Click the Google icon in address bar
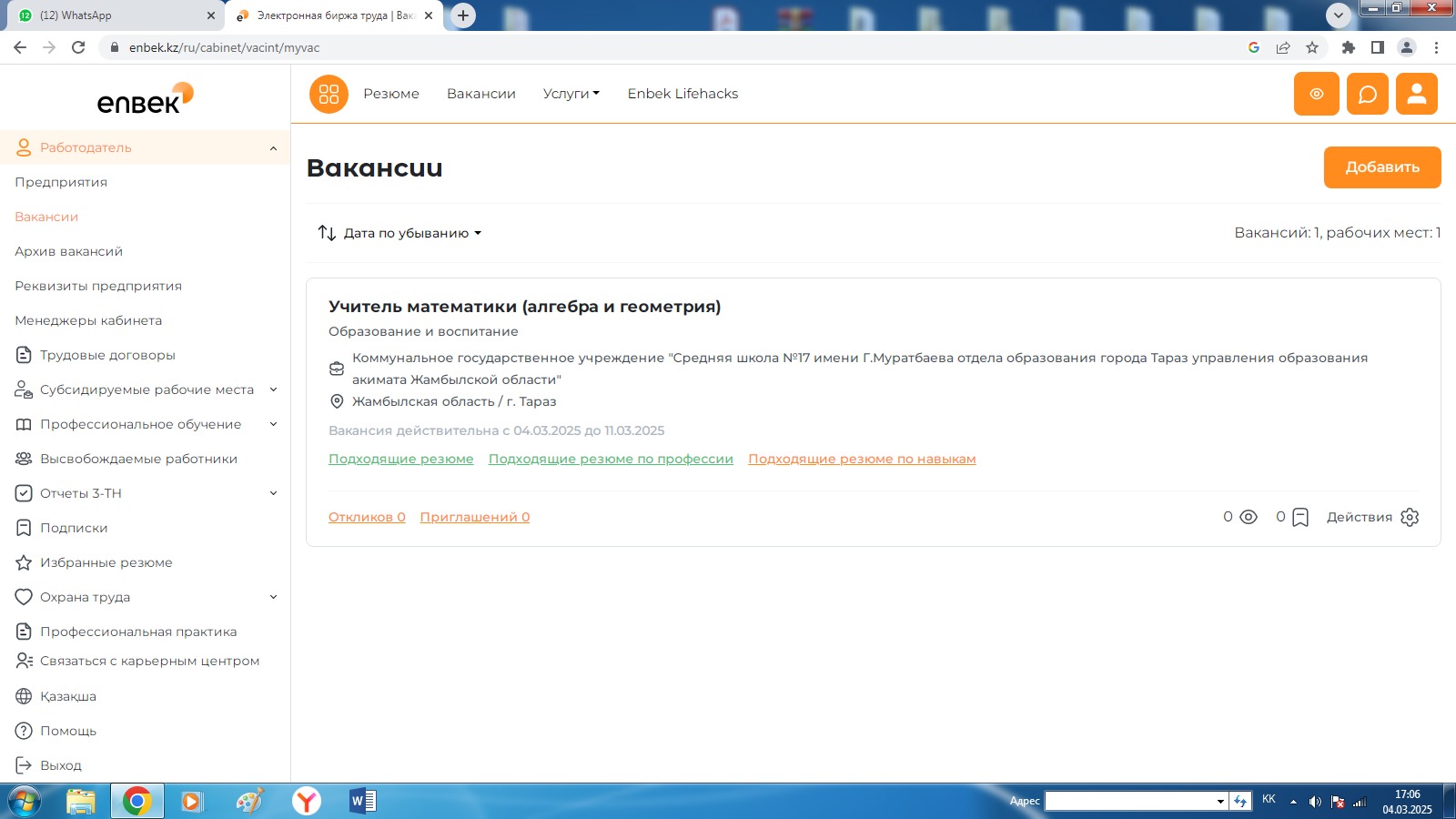 (1254, 47)
